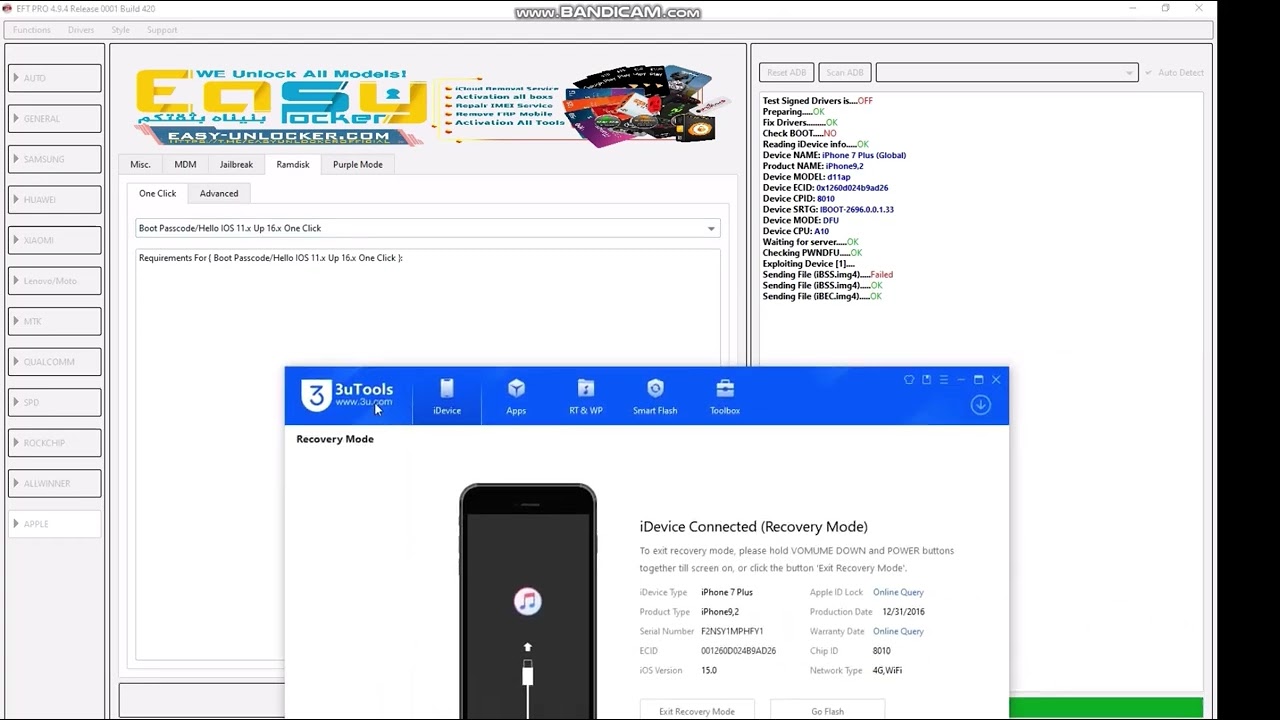The image size is (1280, 720).
Task: Click the Reset ADB button
Action: 786,72
